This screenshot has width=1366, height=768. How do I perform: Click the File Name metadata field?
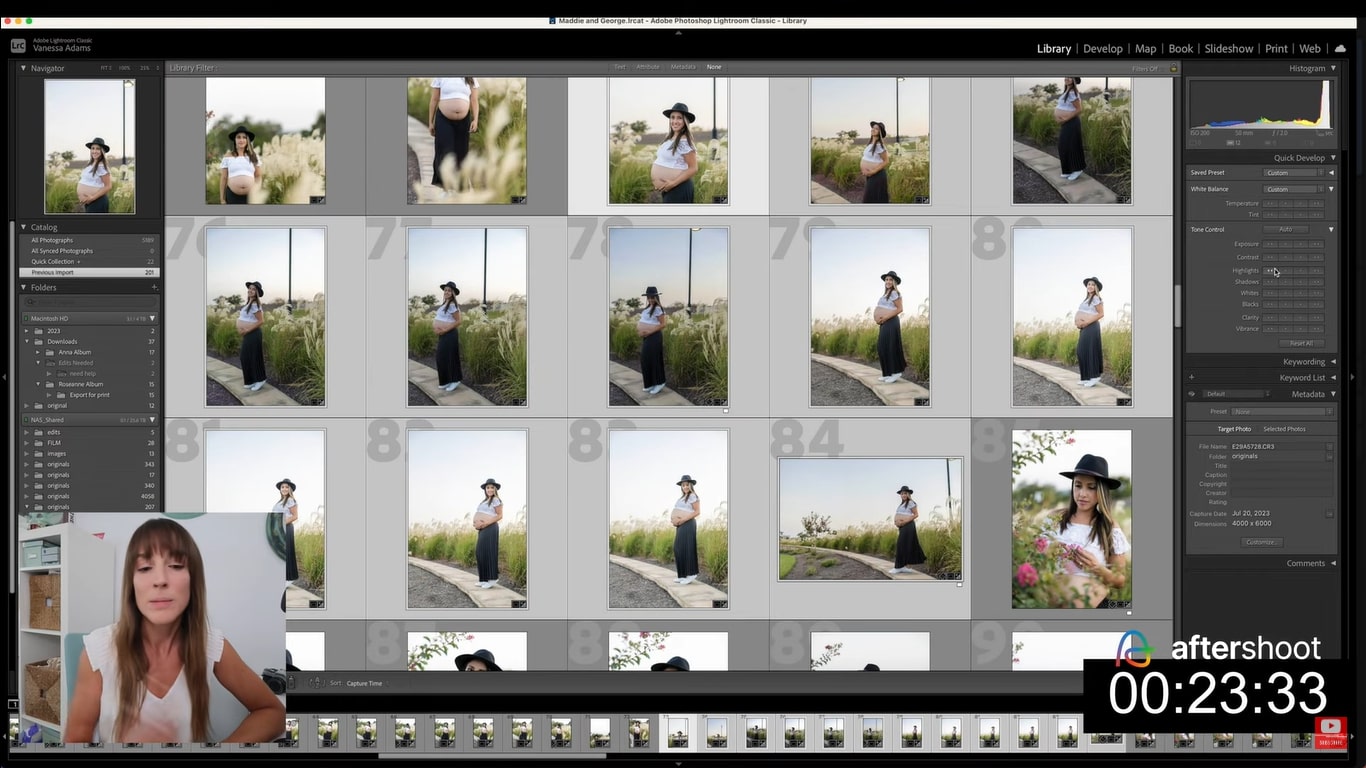click(x=1278, y=446)
